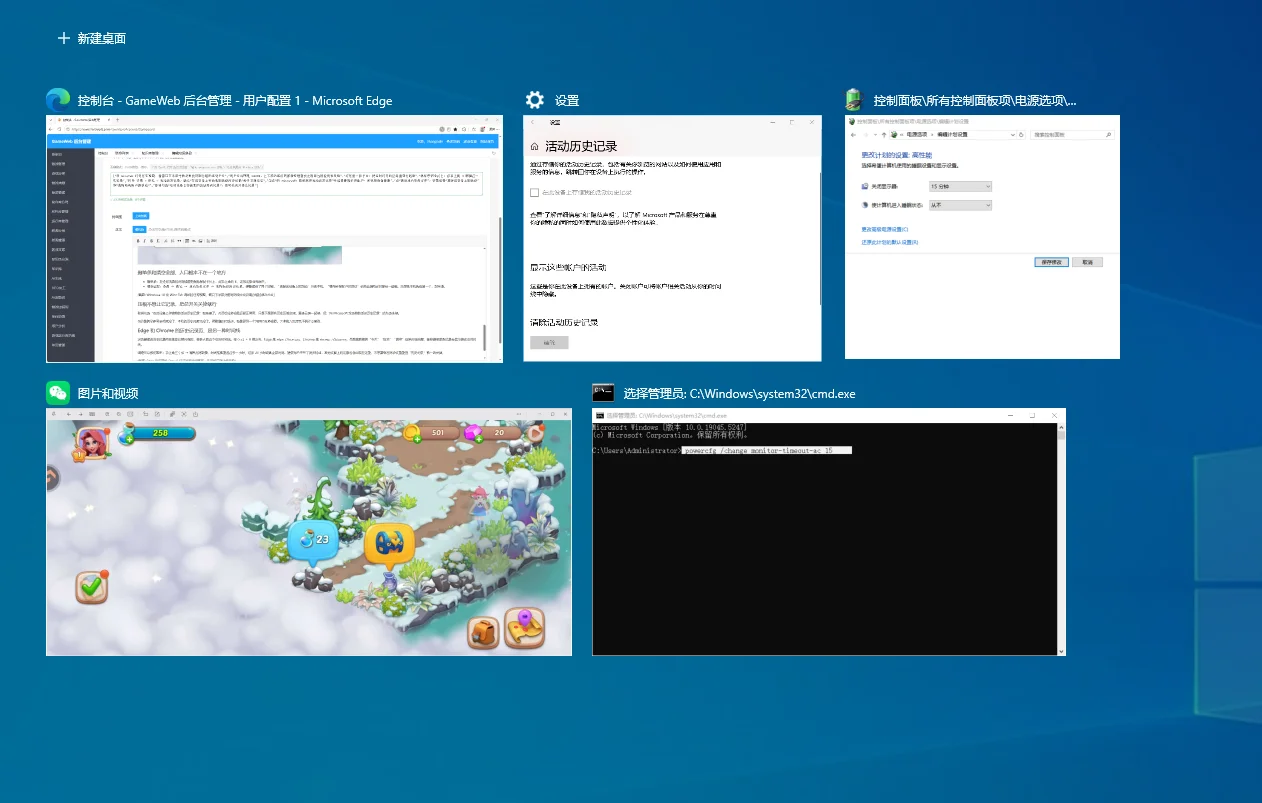
Task: Select the 图片和视频 window title
Action: [x=108, y=393]
